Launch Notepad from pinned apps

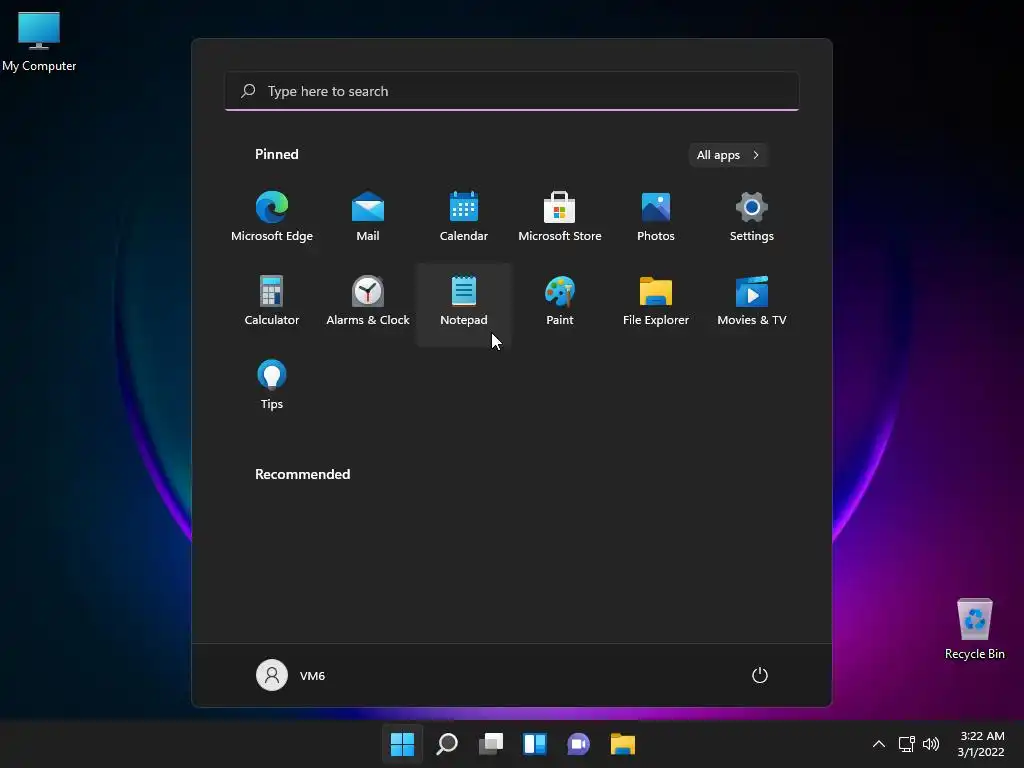pyautogui.click(x=464, y=304)
